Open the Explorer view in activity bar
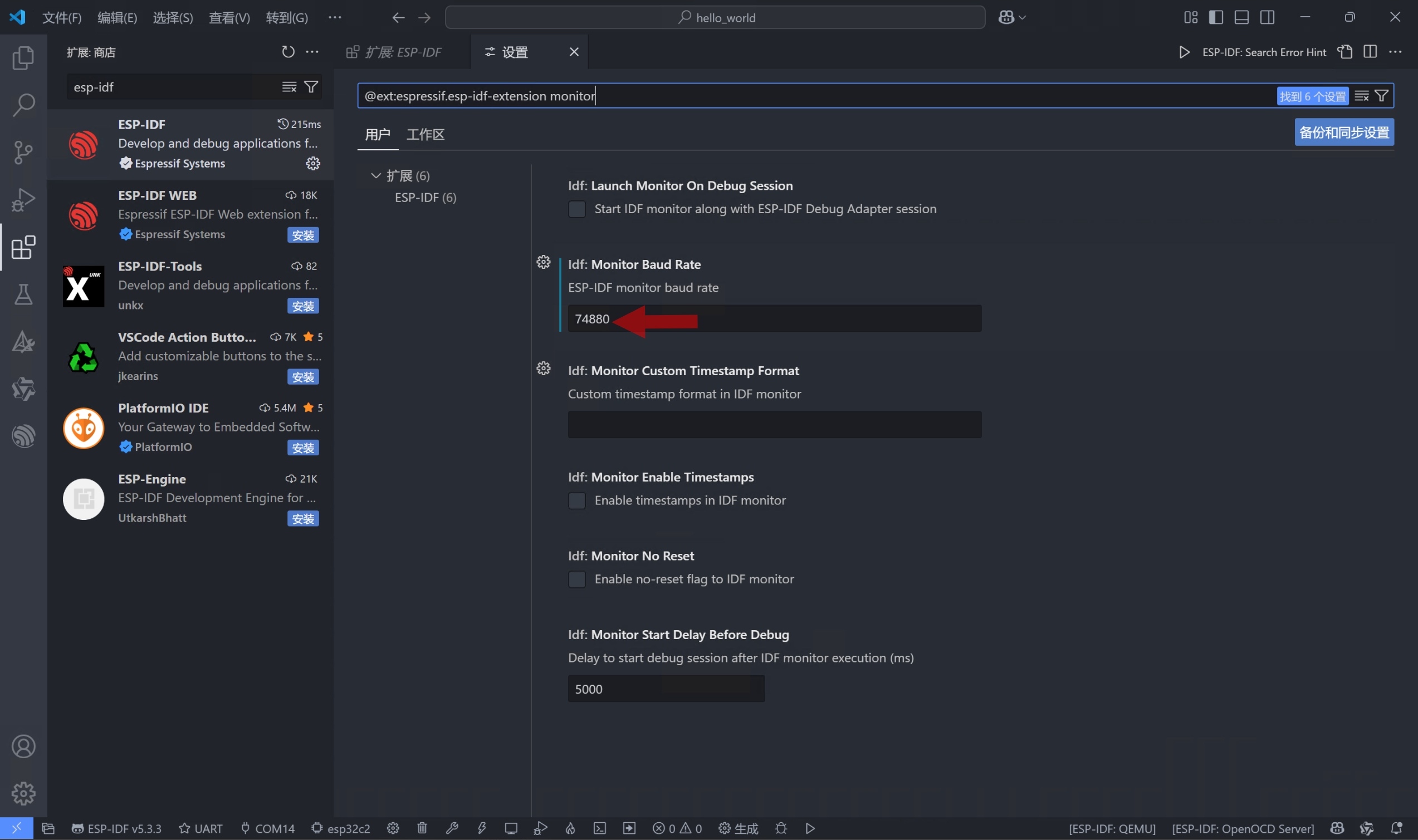The width and height of the screenshot is (1418, 840). pyautogui.click(x=23, y=57)
